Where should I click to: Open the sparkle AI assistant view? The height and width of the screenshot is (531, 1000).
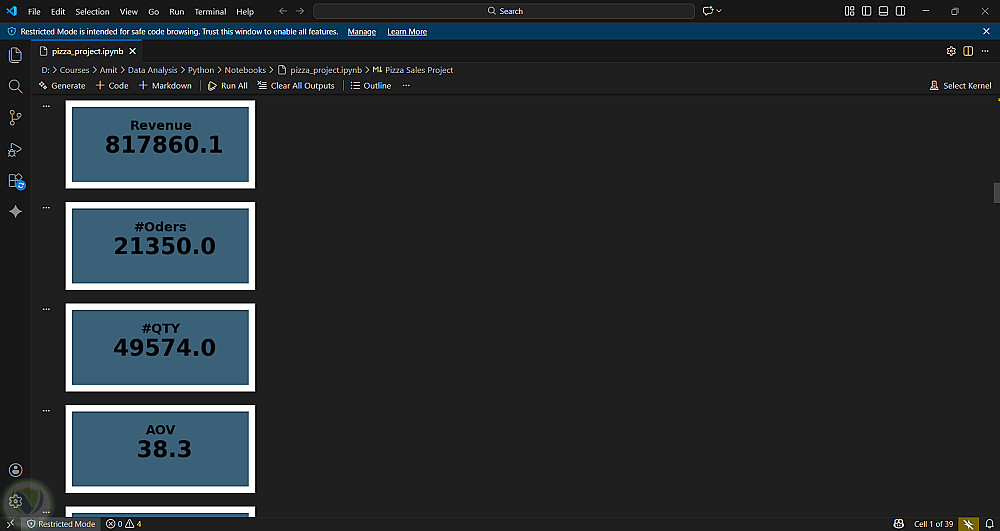pyautogui.click(x=15, y=212)
